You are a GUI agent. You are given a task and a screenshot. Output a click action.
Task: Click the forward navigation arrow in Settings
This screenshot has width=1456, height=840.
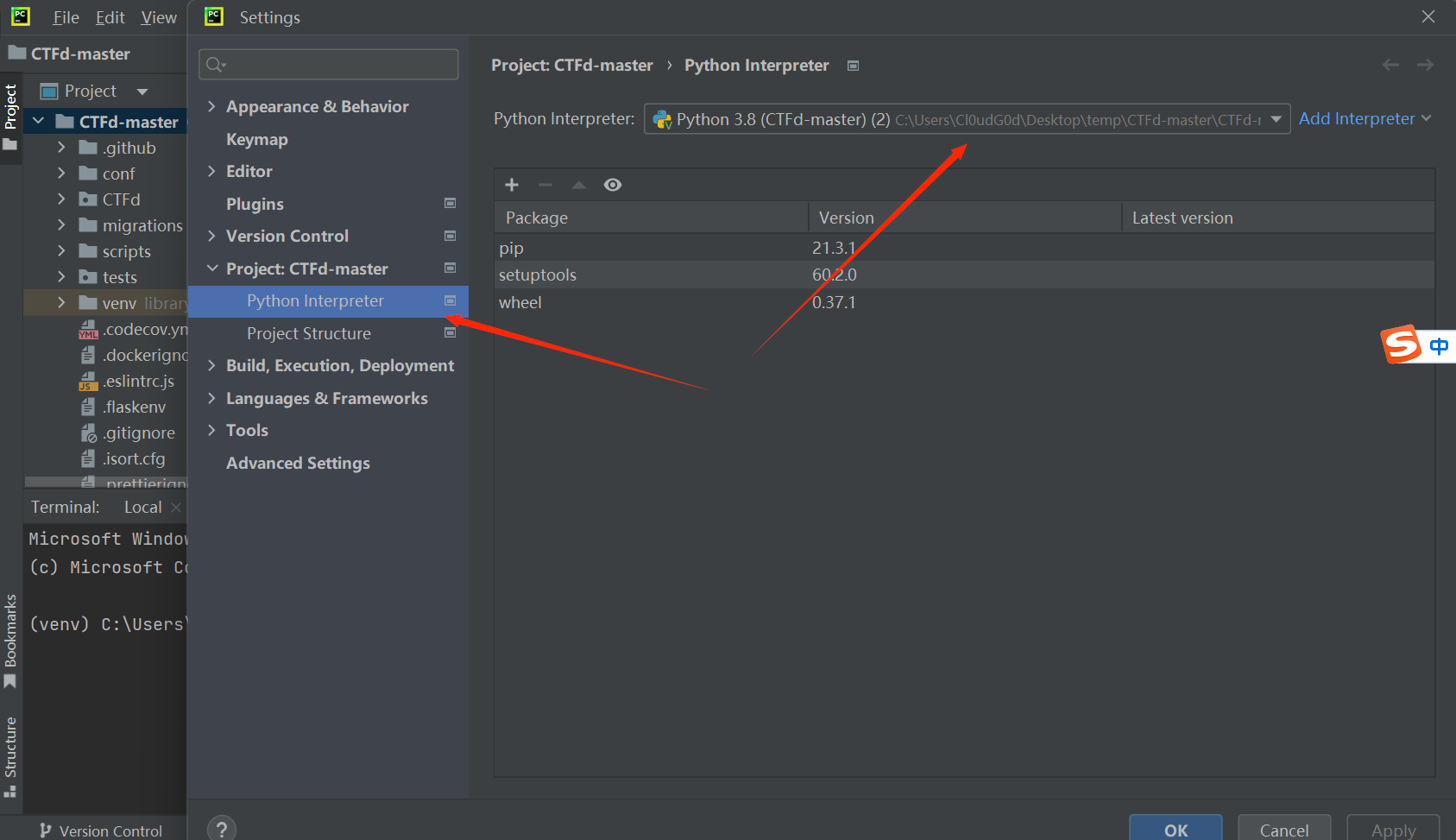[x=1425, y=65]
